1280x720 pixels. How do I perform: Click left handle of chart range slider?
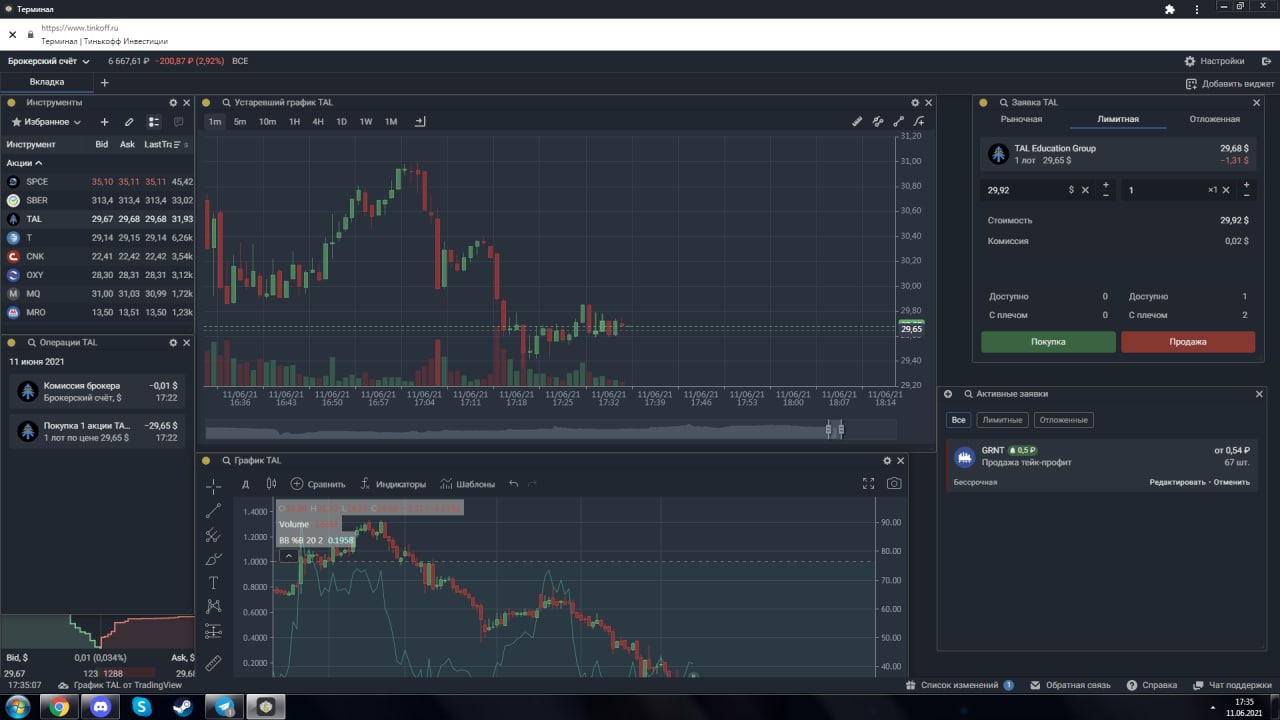pyautogui.click(x=828, y=429)
